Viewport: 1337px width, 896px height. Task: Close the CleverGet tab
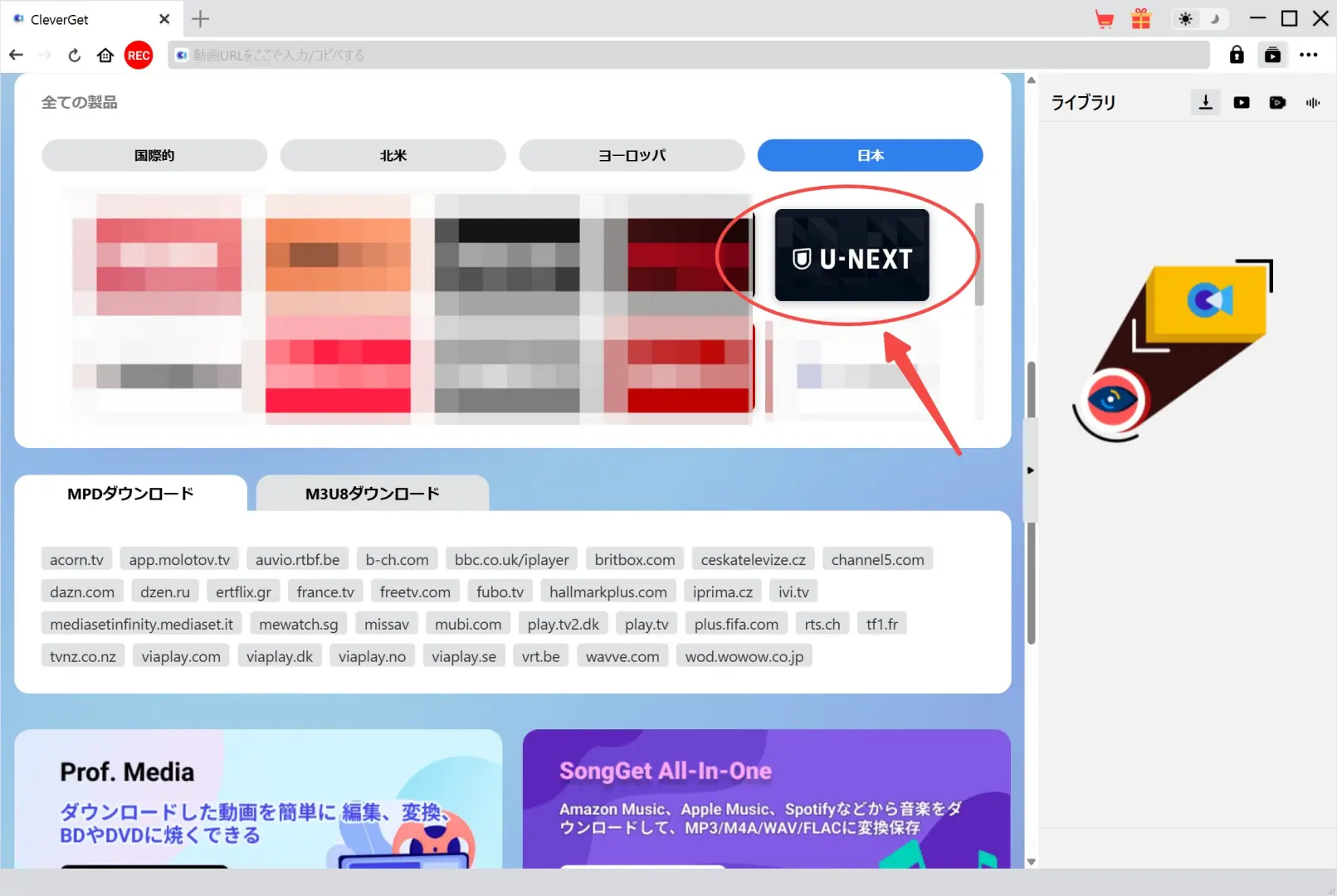point(164,19)
